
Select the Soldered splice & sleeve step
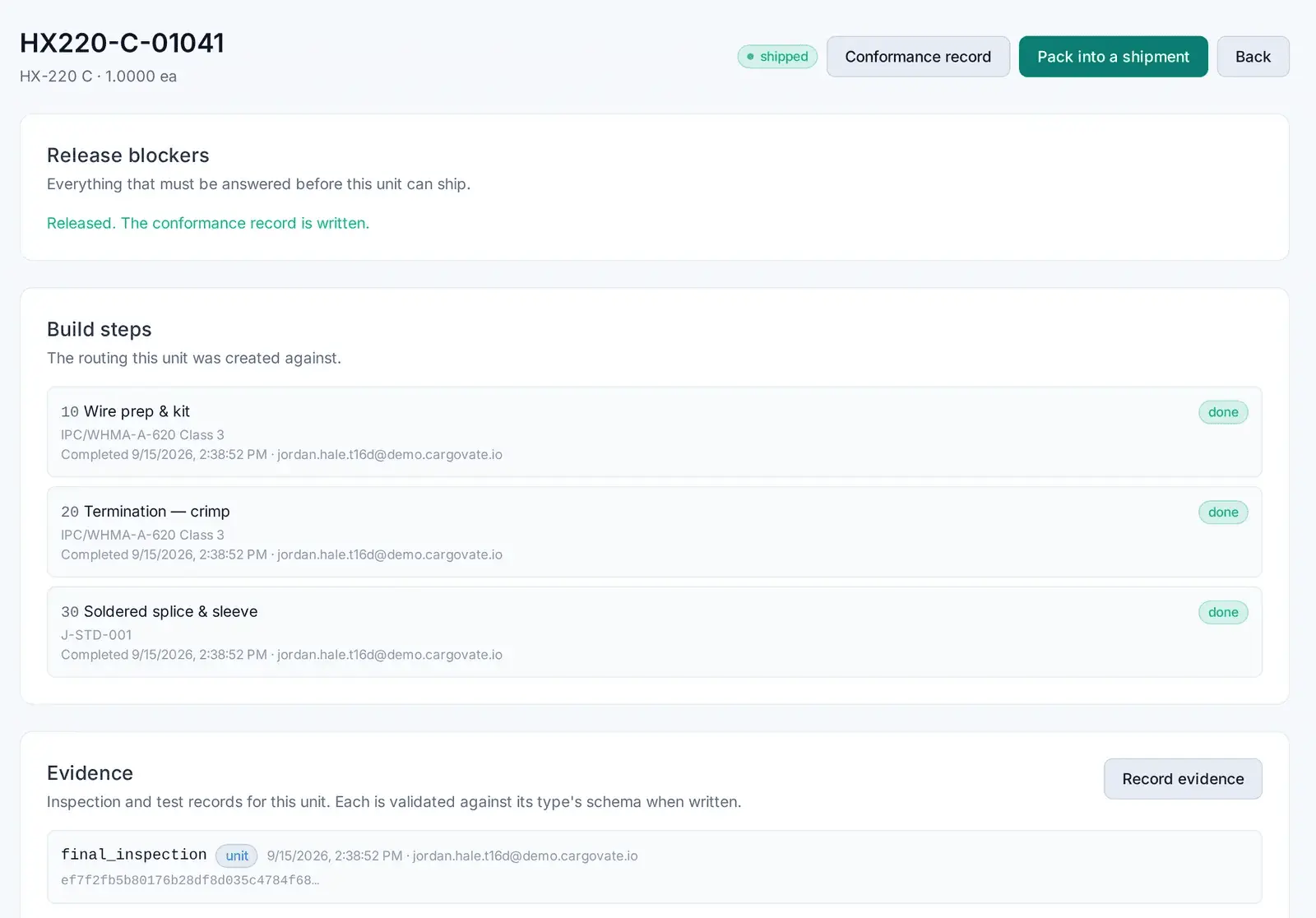point(655,633)
